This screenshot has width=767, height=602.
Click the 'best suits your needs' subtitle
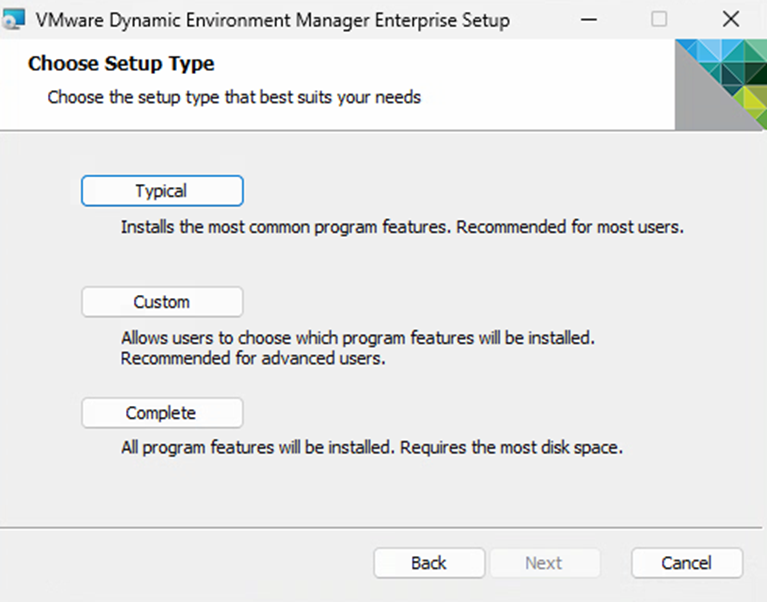tap(234, 98)
